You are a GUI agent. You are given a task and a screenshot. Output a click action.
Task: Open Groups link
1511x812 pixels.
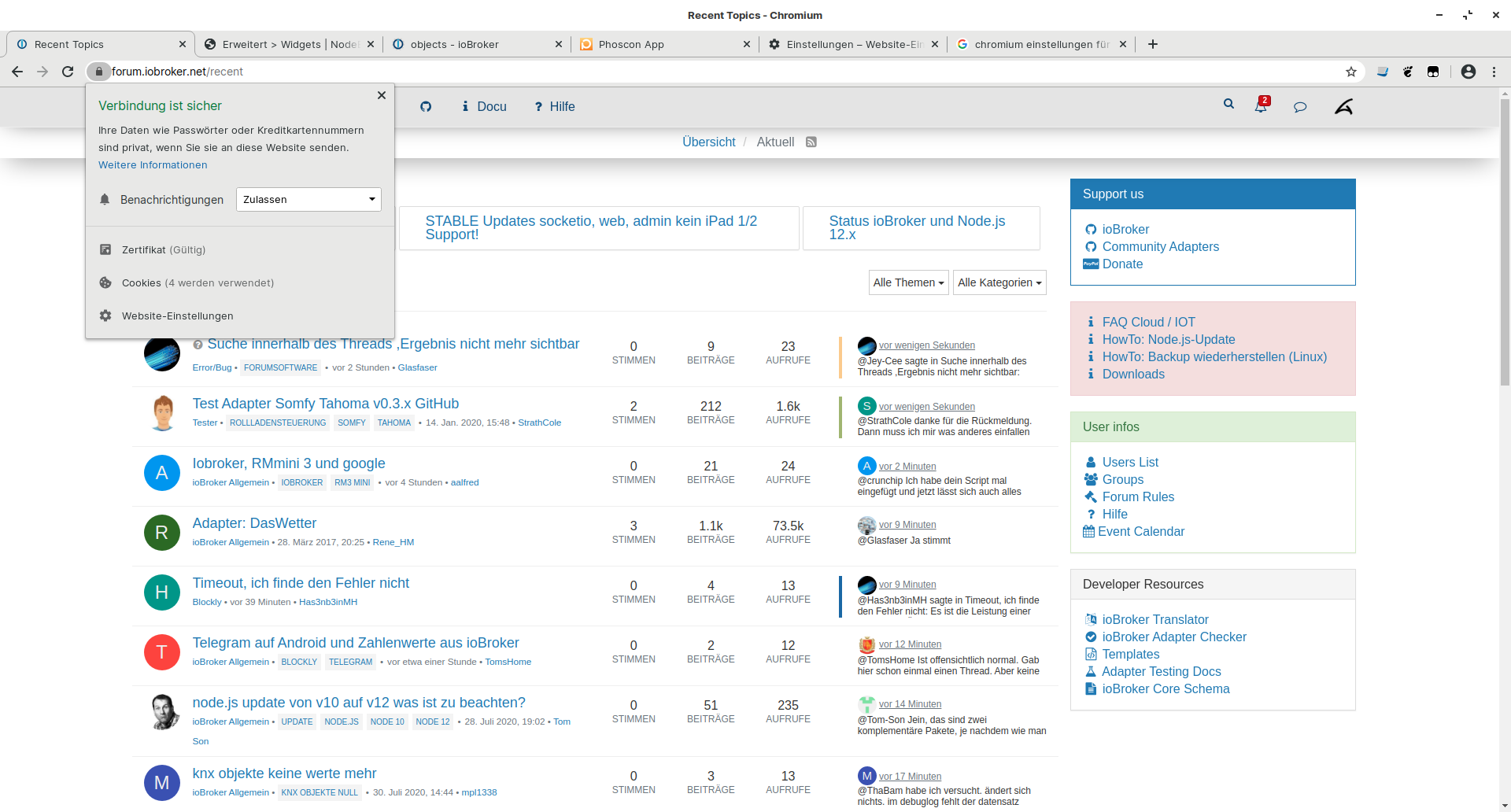(1123, 479)
